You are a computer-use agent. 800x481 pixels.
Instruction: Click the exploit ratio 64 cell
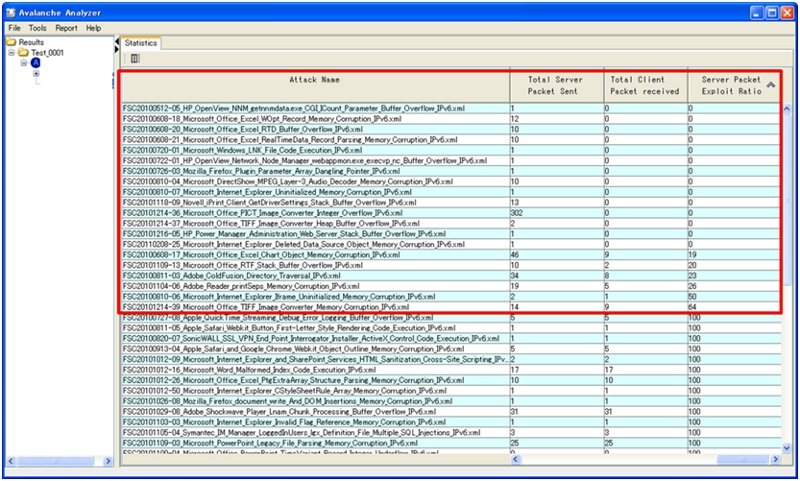click(734, 307)
